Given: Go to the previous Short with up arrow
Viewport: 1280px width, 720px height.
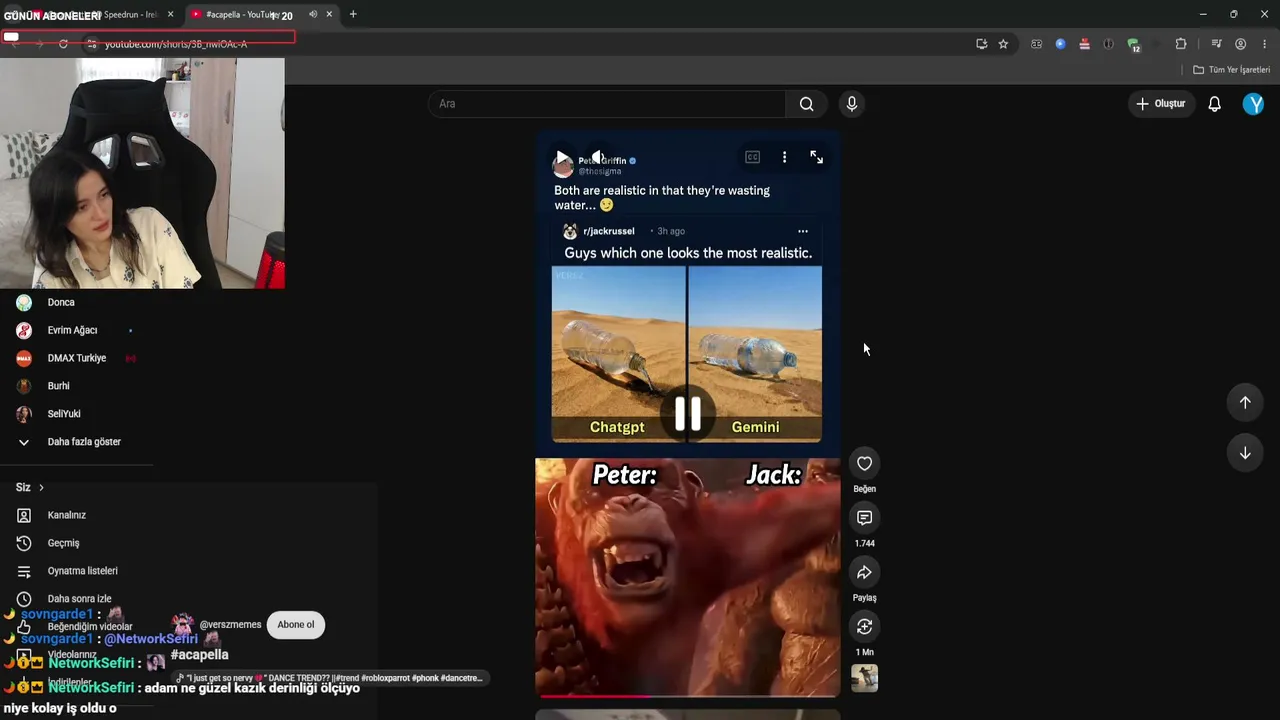Looking at the screenshot, I should (1245, 402).
